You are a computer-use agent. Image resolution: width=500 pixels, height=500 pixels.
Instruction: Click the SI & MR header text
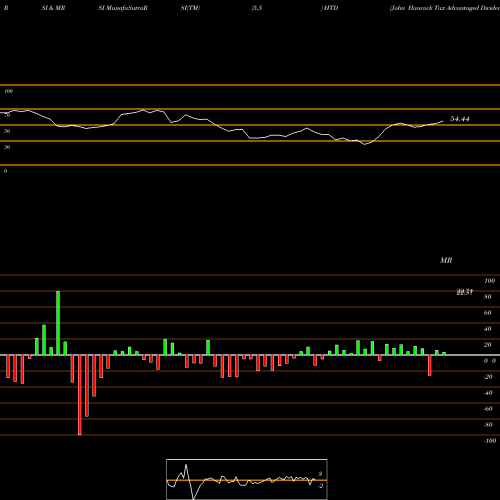[53, 8]
